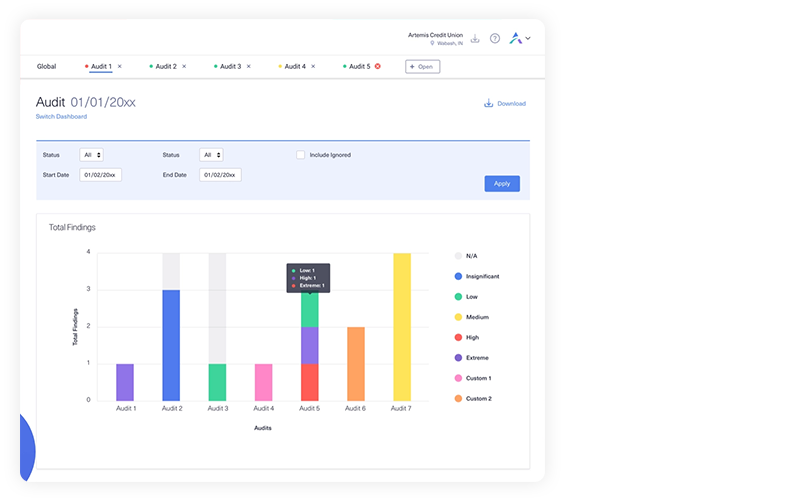The width and height of the screenshot is (800, 500).
Task: Toggle the Medium legend item
Action: click(471, 317)
